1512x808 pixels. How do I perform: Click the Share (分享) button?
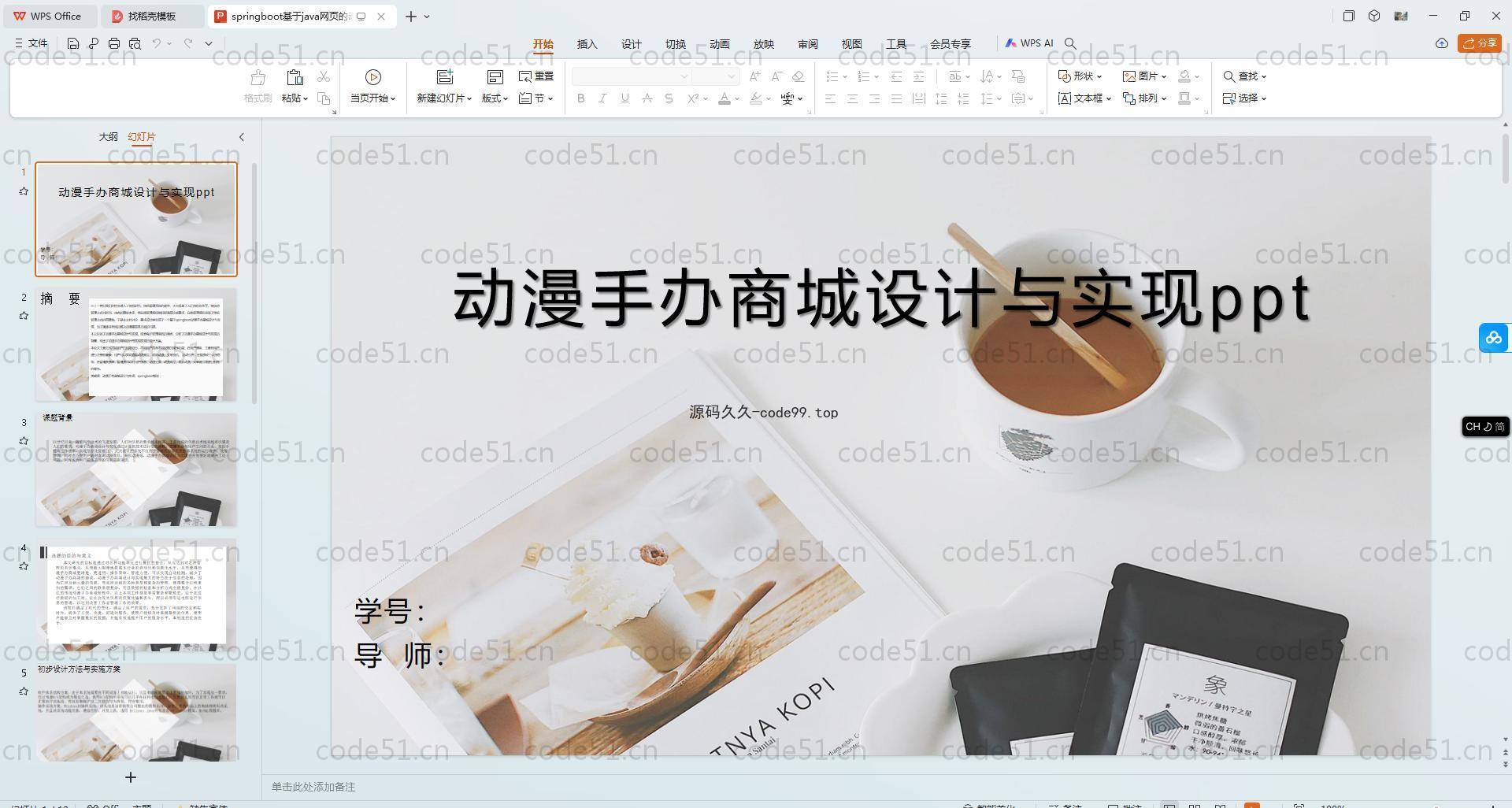(x=1480, y=43)
